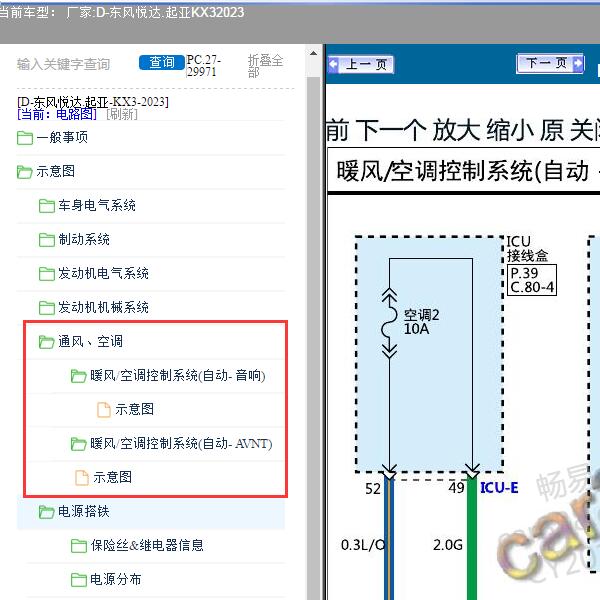The height and width of the screenshot is (600, 600).
Task: Open 电源分布 tree item
Action: (116, 579)
